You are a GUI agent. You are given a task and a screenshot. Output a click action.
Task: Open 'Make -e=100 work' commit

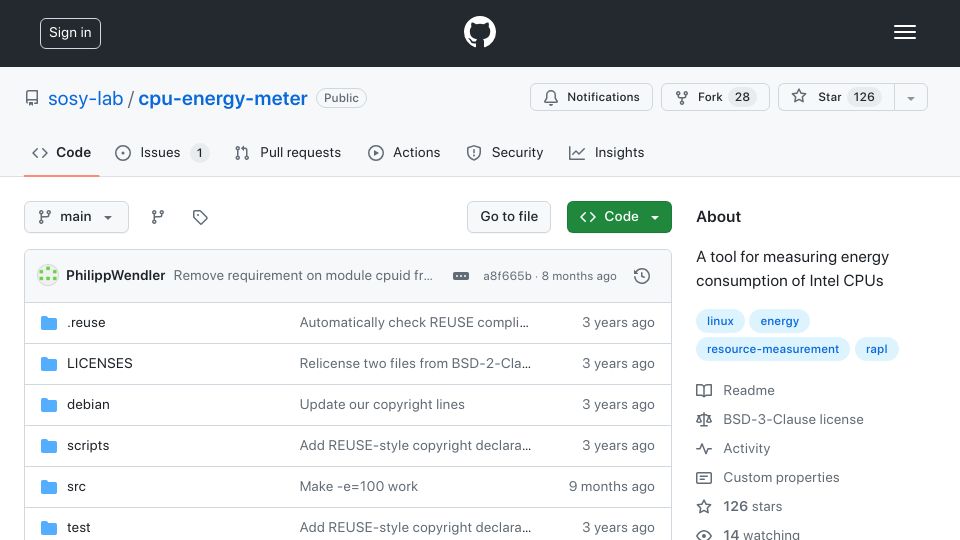pos(359,487)
